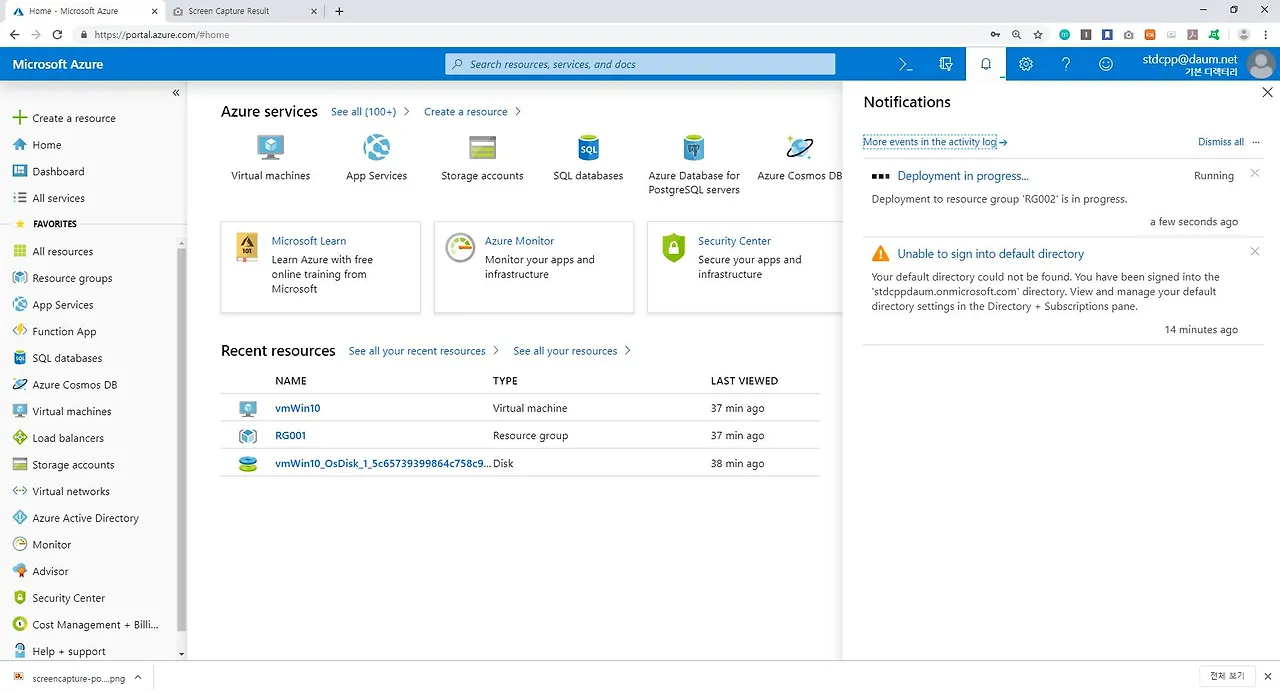This screenshot has width=1280, height=693.
Task: Open Cloud Shell from the top bar
Action: coord(905,64)
